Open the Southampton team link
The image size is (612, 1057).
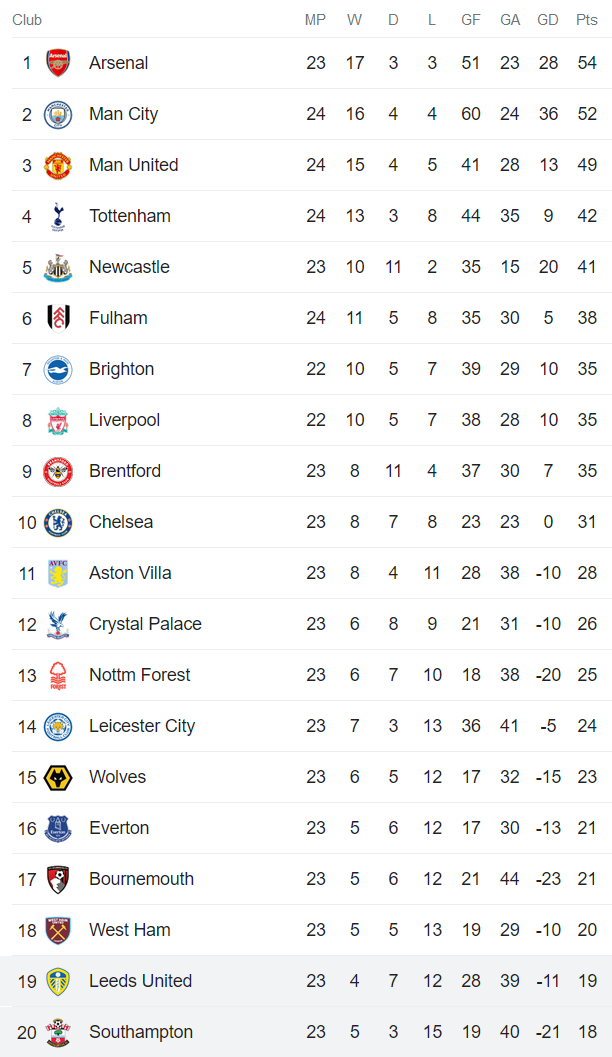pos(141,1032)
